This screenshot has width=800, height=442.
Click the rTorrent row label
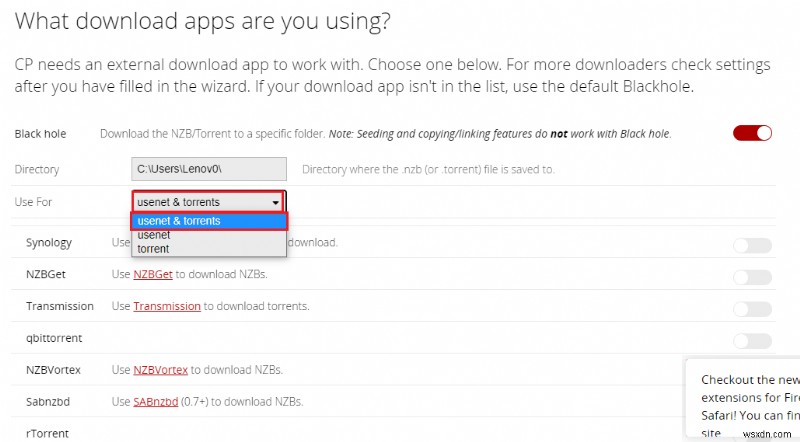pos(46,434)
